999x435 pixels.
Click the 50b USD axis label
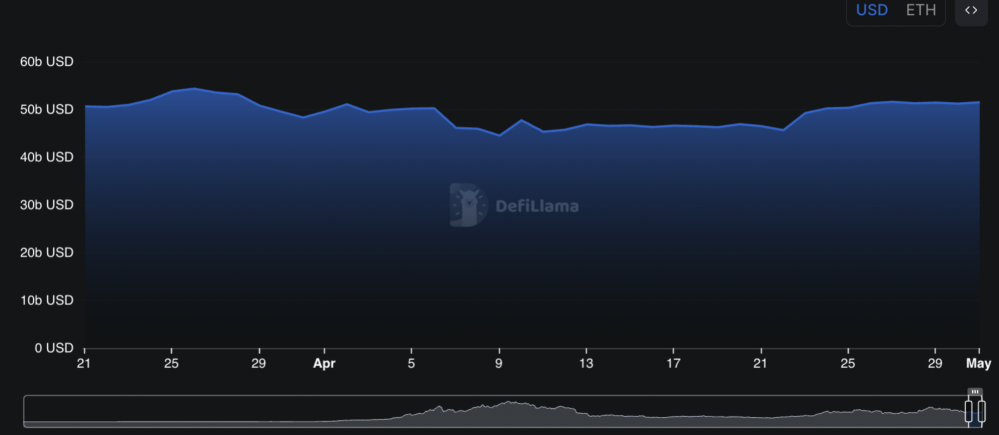[x=47, y=110]
